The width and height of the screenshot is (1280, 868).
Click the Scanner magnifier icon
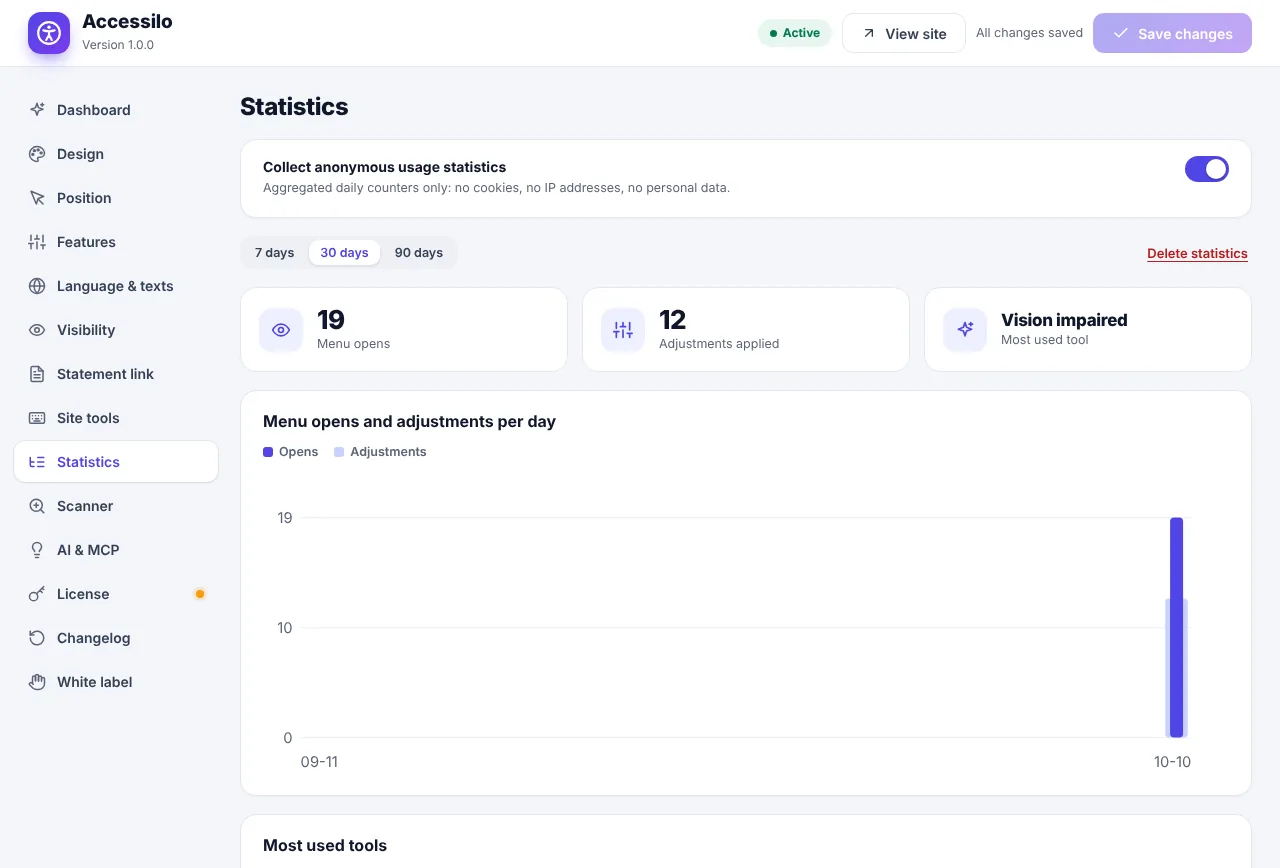(x=37, y=506)
